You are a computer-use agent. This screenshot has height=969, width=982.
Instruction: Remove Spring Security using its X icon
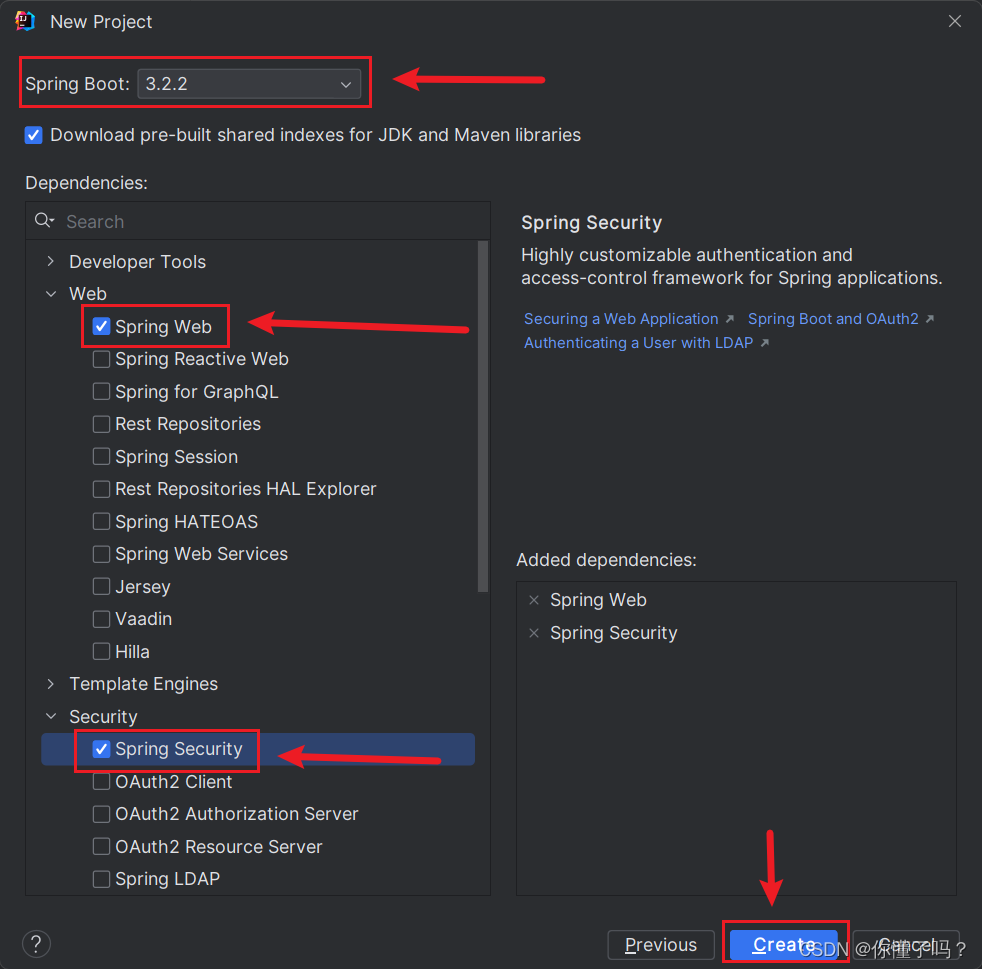(533, 633)
